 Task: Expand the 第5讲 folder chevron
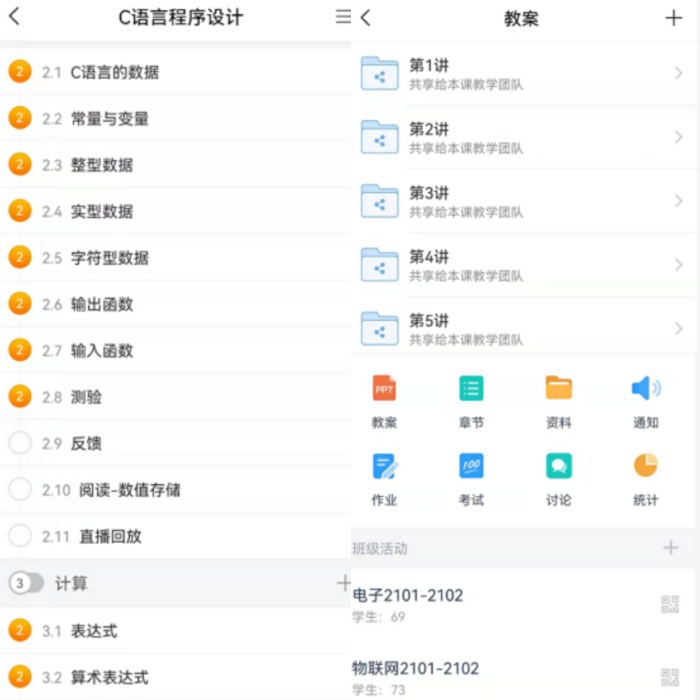point(678,328)
